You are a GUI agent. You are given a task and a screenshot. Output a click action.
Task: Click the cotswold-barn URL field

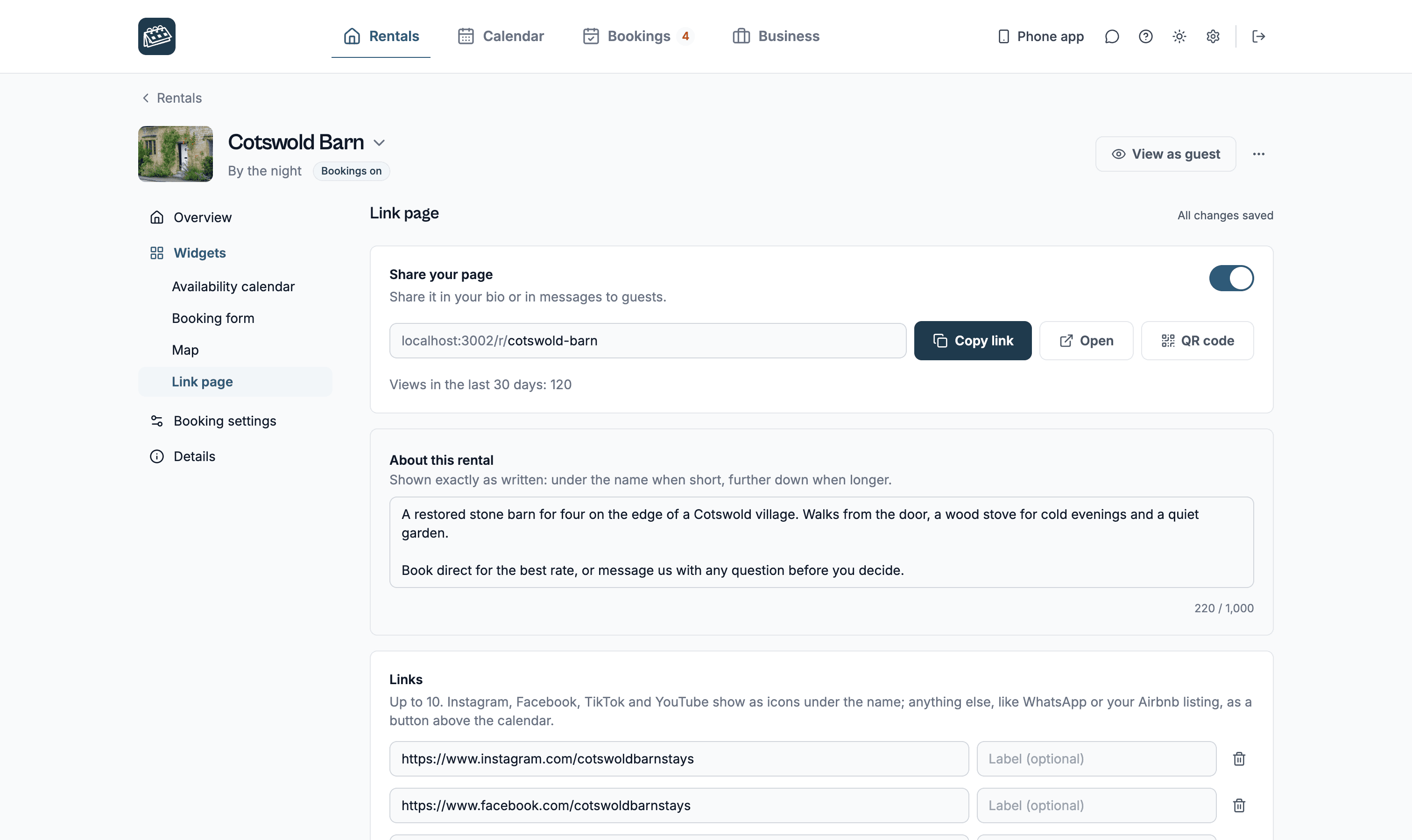[647, 340]
